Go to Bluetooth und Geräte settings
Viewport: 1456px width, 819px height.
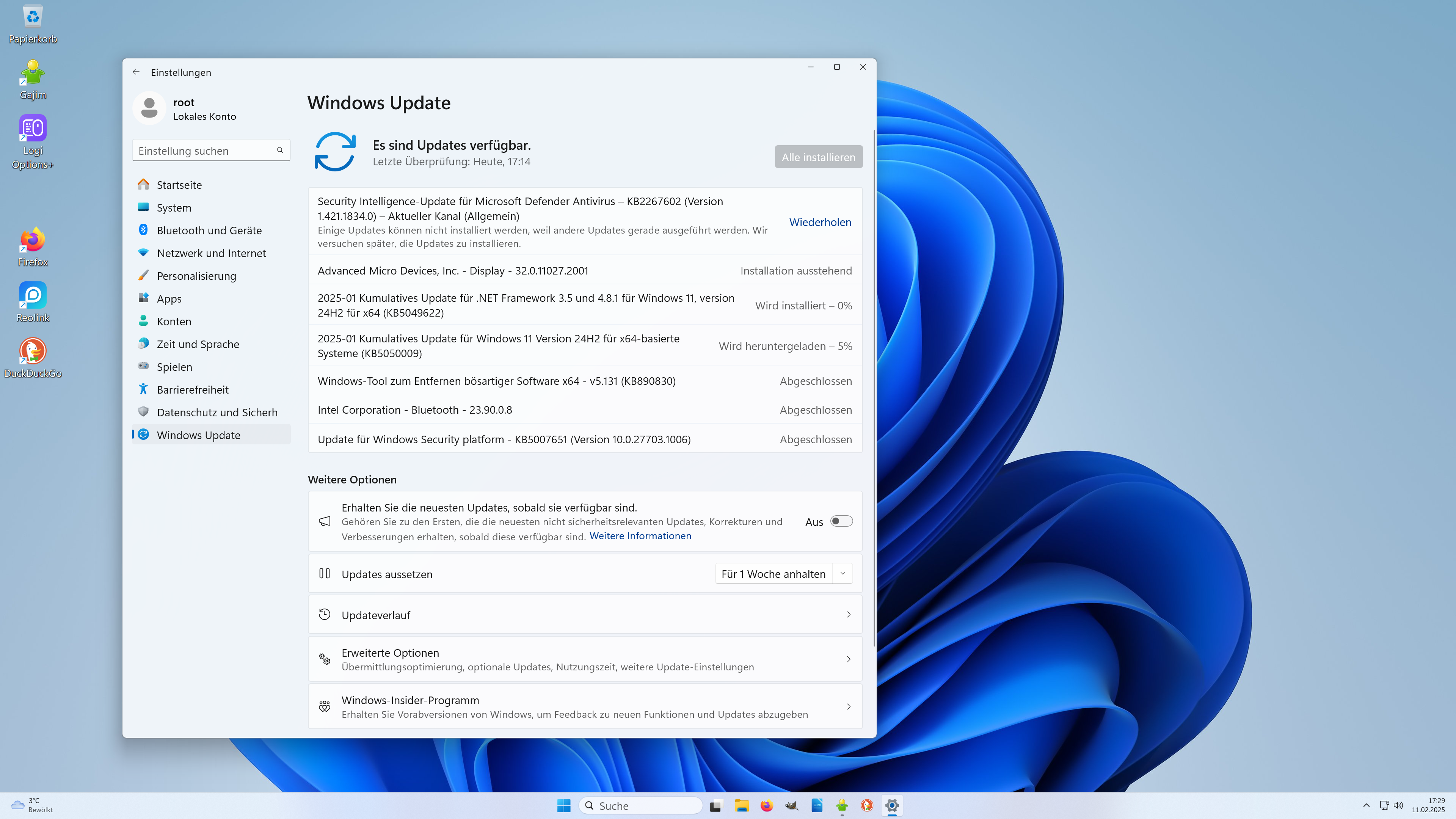209,231
